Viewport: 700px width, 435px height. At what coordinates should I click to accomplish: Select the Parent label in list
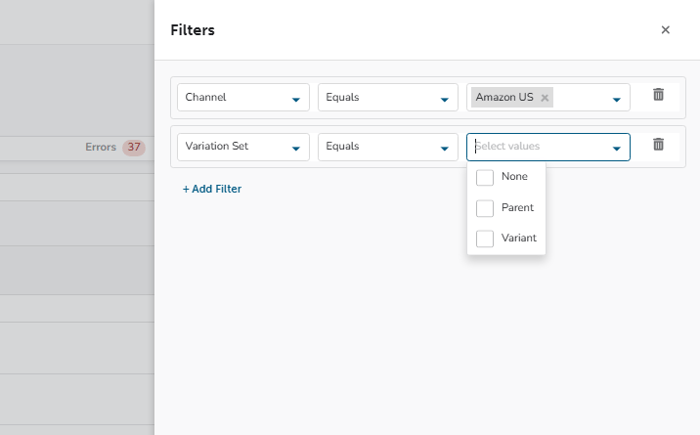[517, 208]
